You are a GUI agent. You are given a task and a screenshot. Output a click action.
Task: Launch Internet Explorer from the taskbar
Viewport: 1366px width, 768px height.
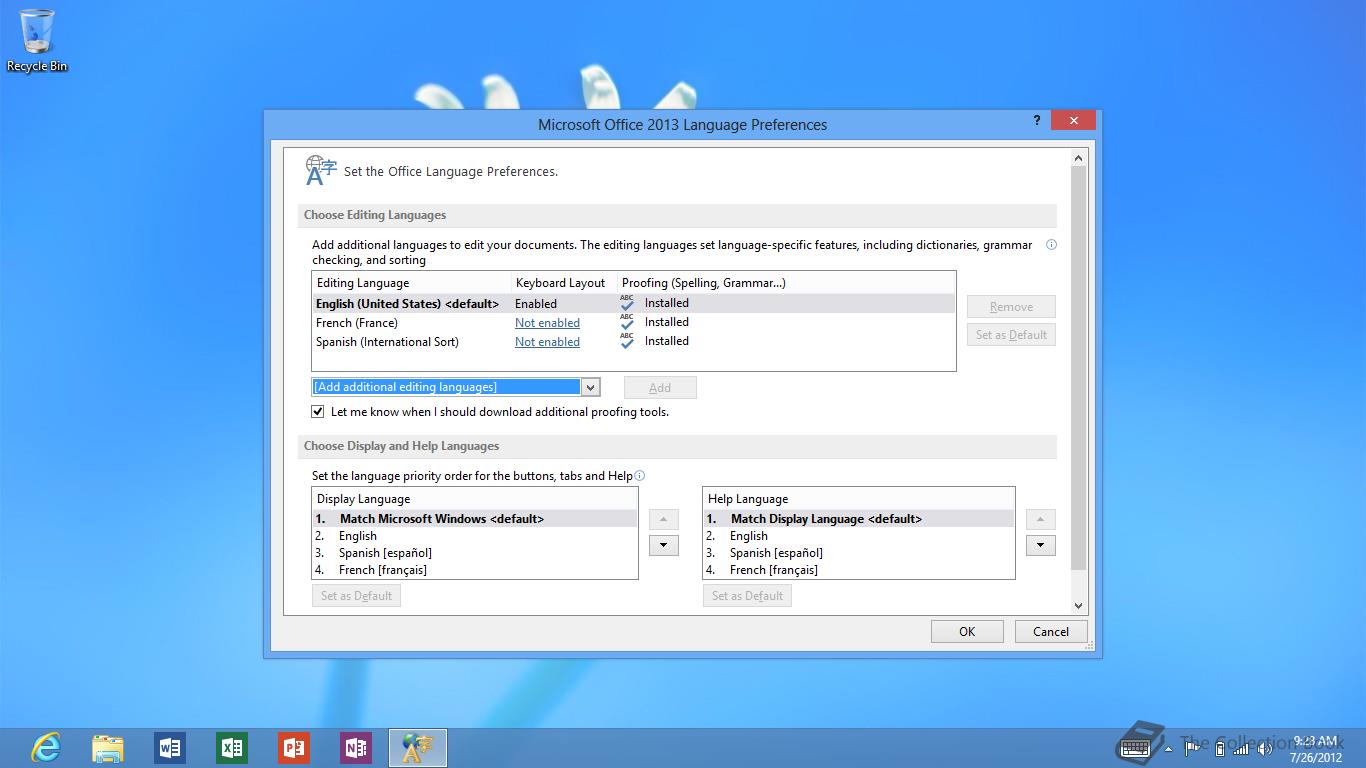point(46,747)
